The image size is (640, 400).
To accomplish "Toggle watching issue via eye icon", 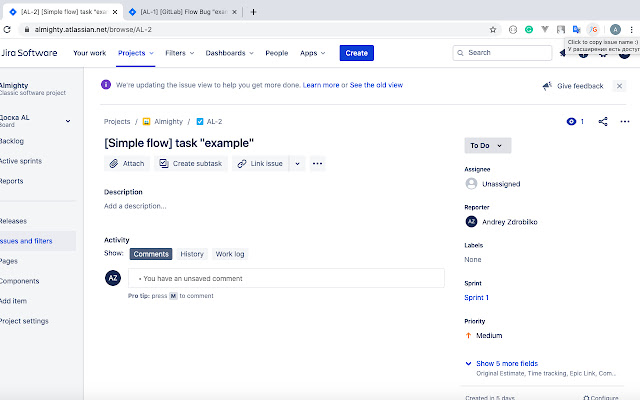I will [x=571, y=121].
